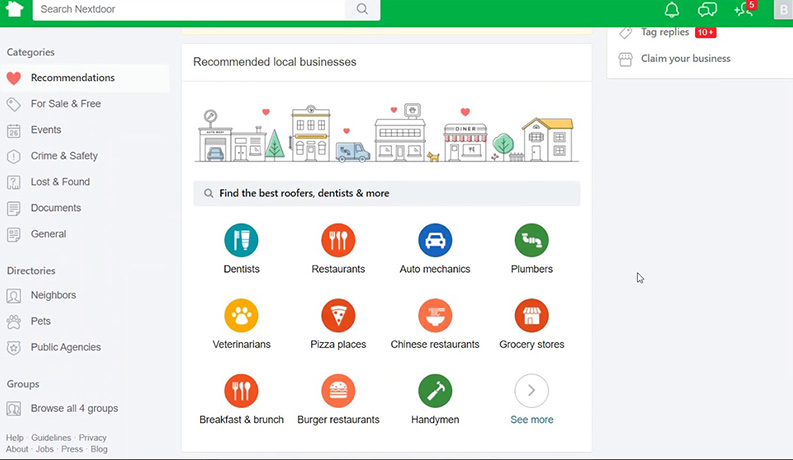Click the Tag replies 10+ badge
The height and width of the screenshot is (460, 793).
[x=706, y=32]
